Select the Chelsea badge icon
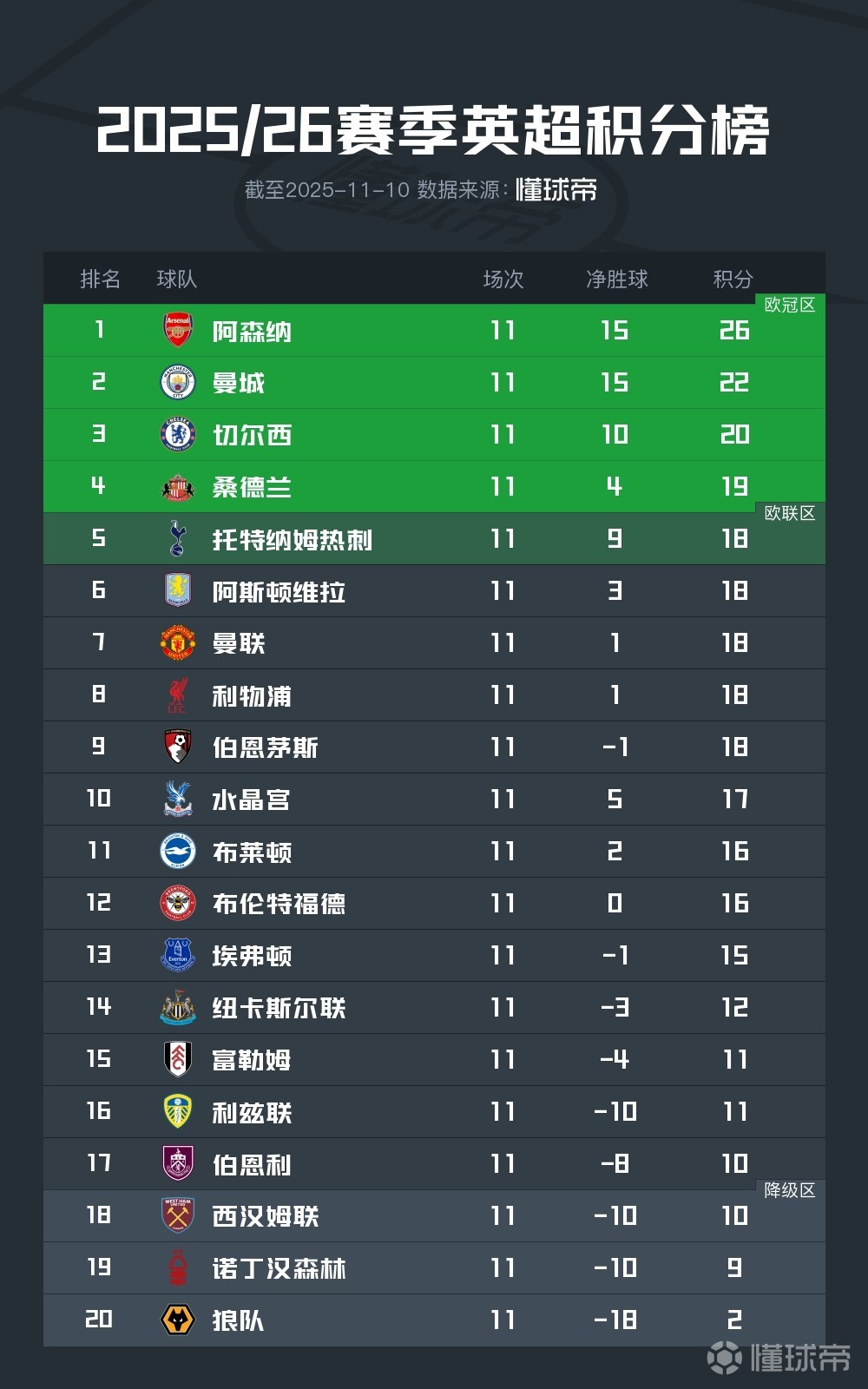The height and width of the screenshot is (1389, 868). 178,434
